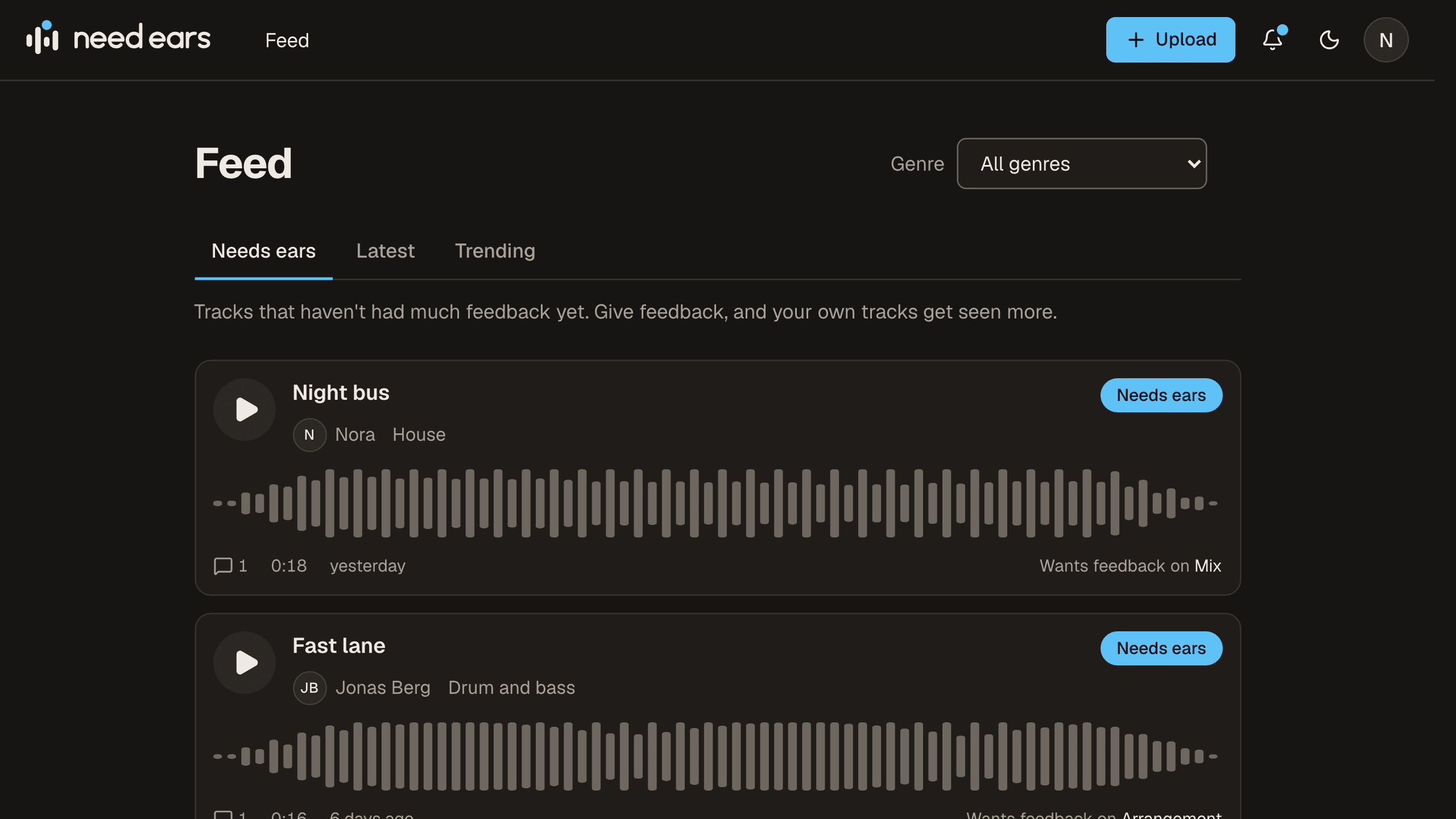Click the Genre label
The image size is (1456, 819).
(917, 164)
